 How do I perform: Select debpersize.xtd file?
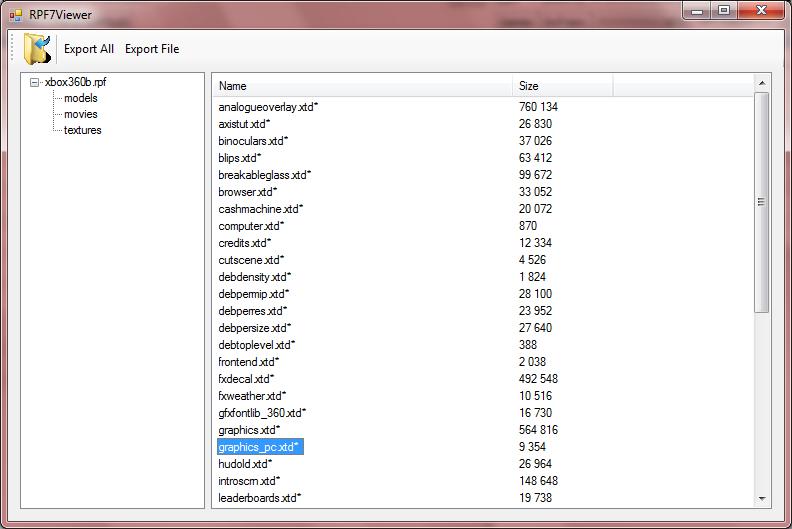click(x=255, y=328)
